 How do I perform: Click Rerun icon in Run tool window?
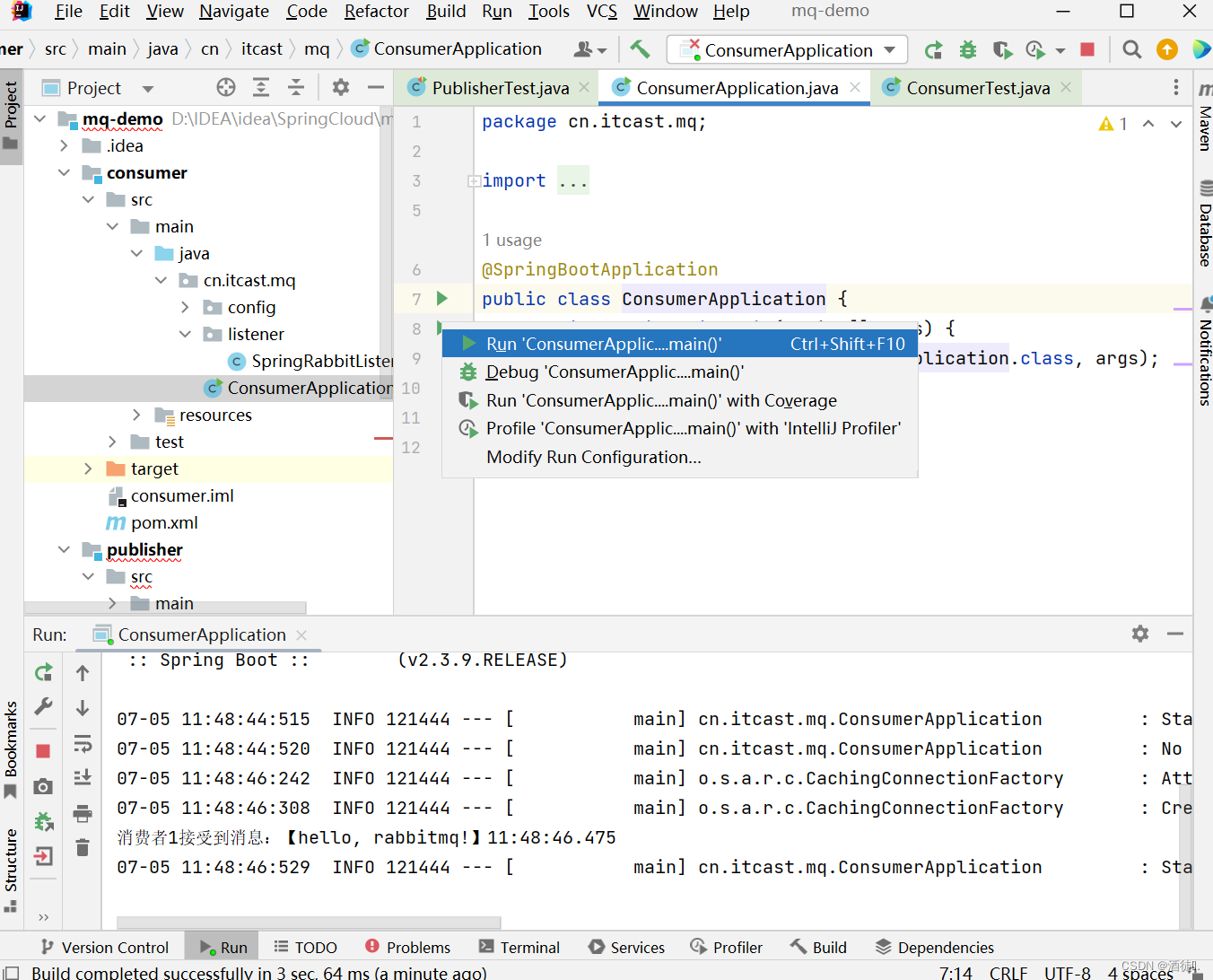pyautogui.click(x=43, y=672)
